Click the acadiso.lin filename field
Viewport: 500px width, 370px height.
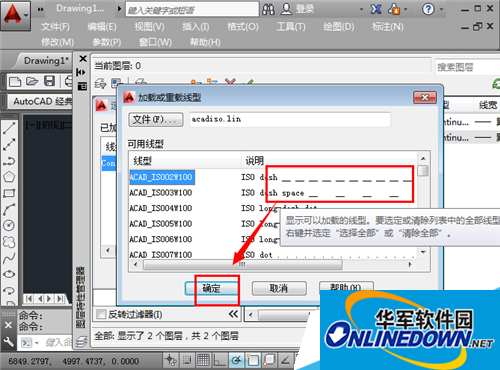[290, 119]
